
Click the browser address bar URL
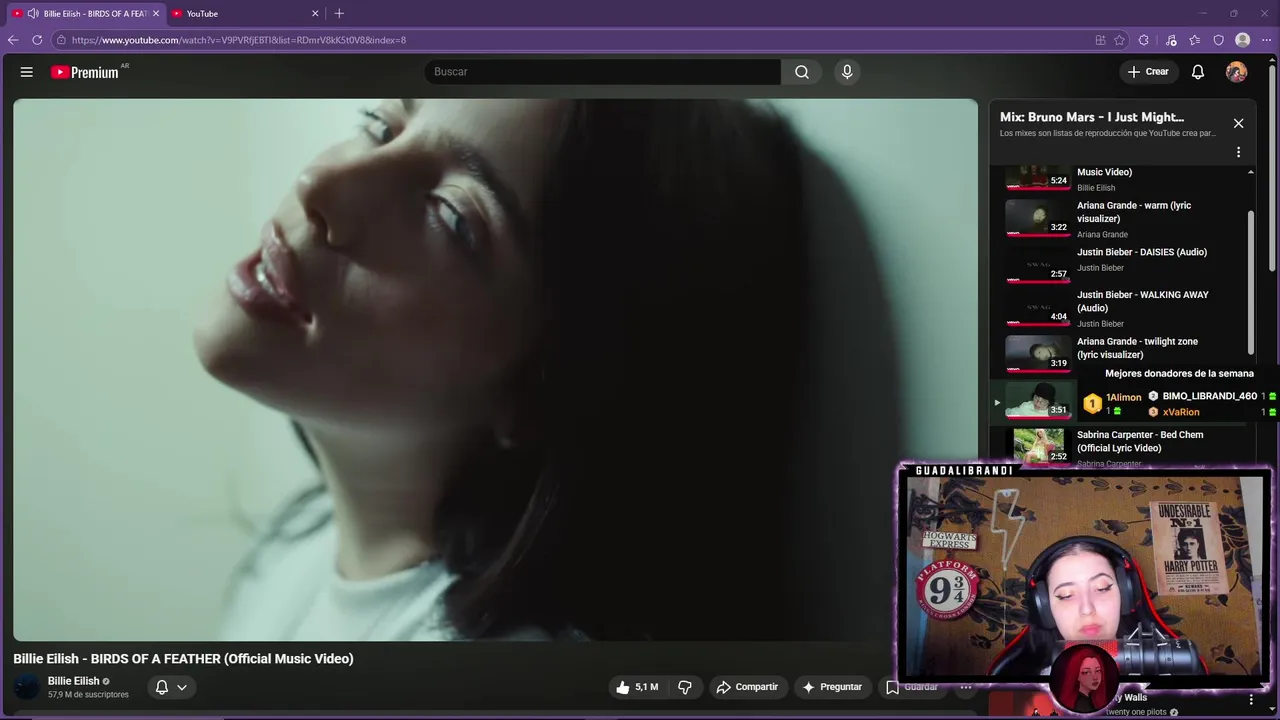[239, 40]
